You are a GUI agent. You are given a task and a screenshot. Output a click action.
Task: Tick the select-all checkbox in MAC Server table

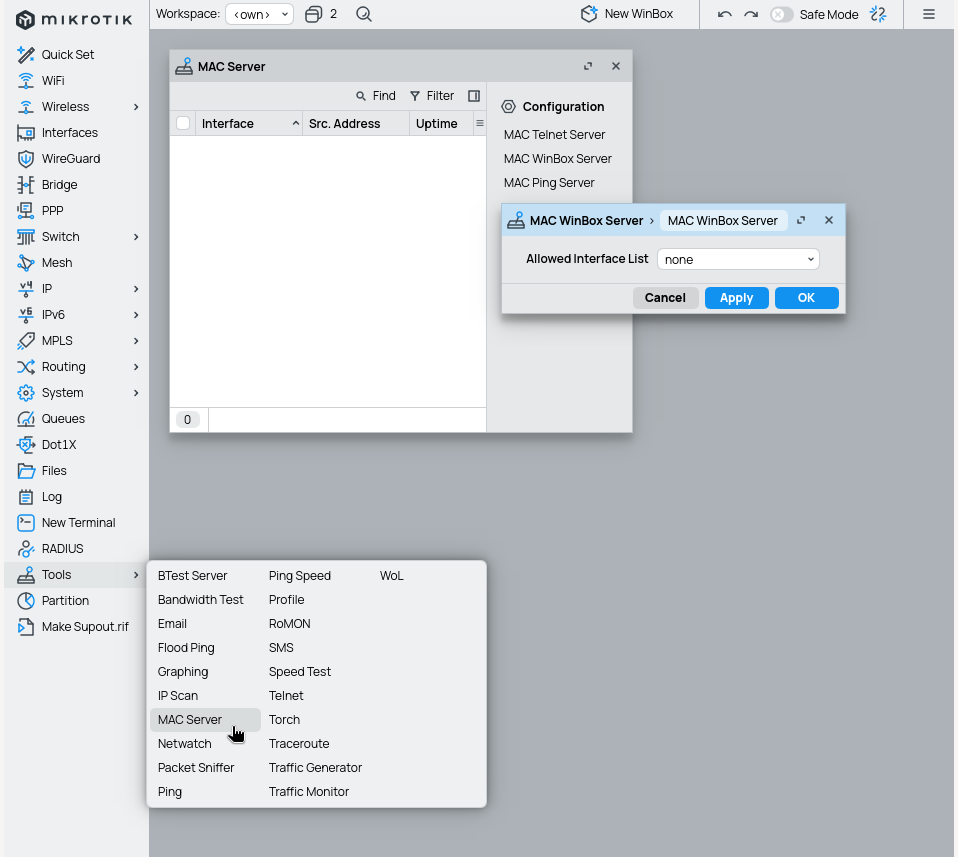(x=183, y=123)
